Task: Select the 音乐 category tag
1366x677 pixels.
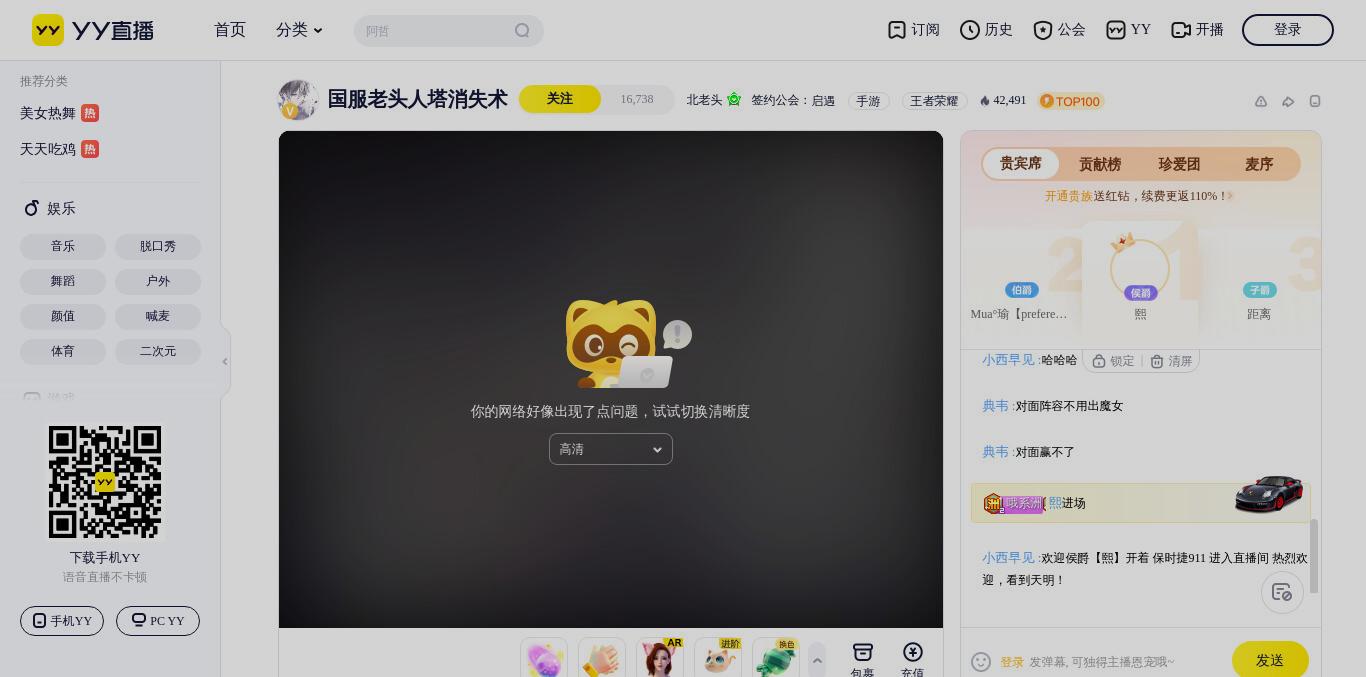Action: tap(63, 246)
